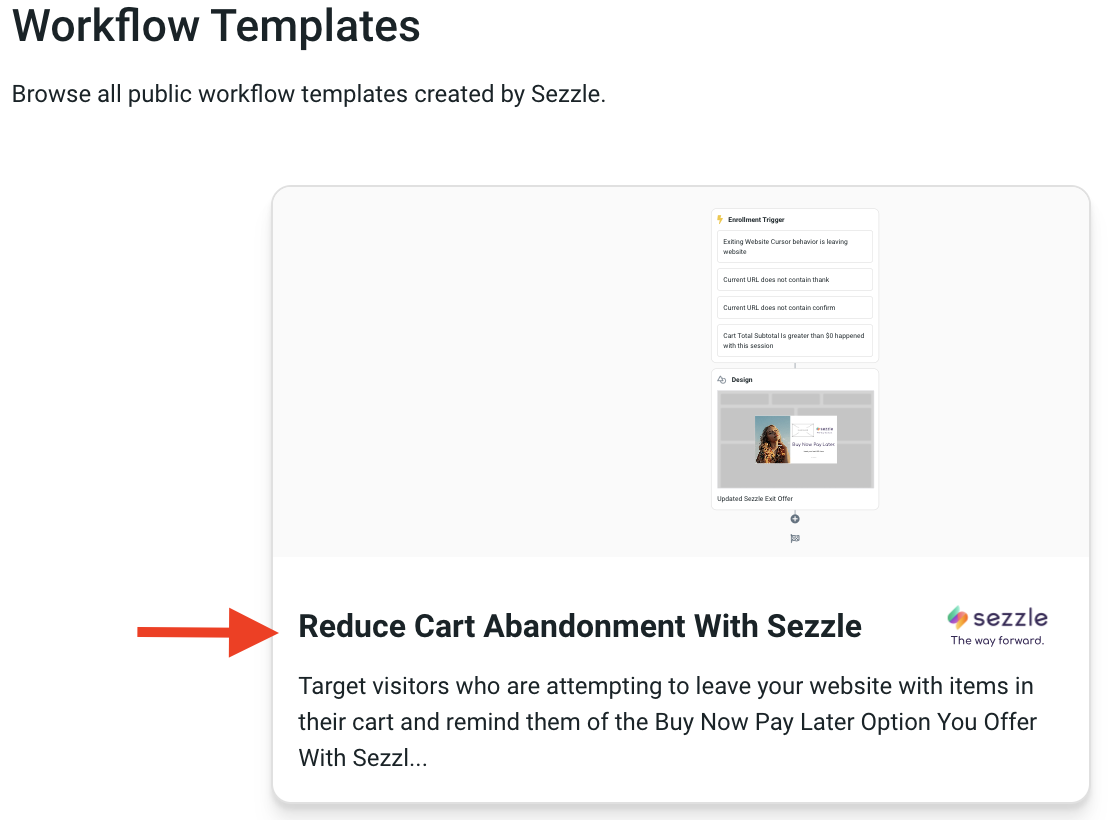The height and width of the screenshot is (820, 1112).
Task: Click the Enrollment Trigger lightning bolt icon
Action: click(x=720, y=219)
